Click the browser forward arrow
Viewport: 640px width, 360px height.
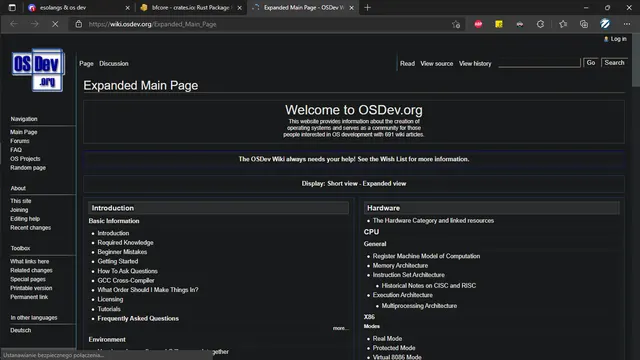click(35, 24)
